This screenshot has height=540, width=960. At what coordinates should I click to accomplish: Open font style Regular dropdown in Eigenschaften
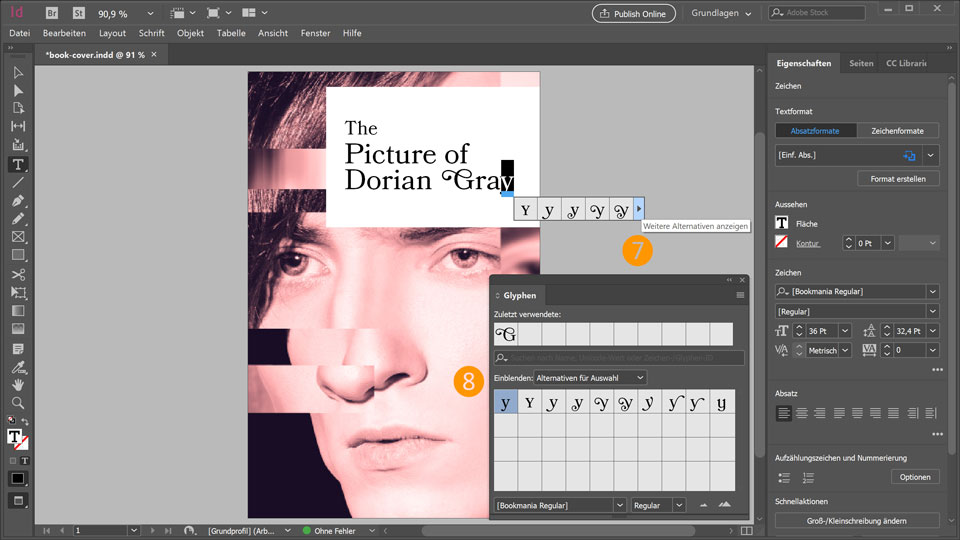click(932, 312)
